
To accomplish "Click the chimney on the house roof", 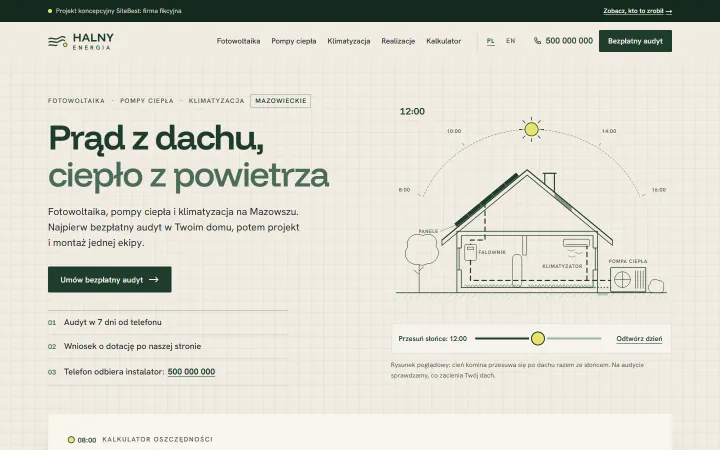I will 549,182.
